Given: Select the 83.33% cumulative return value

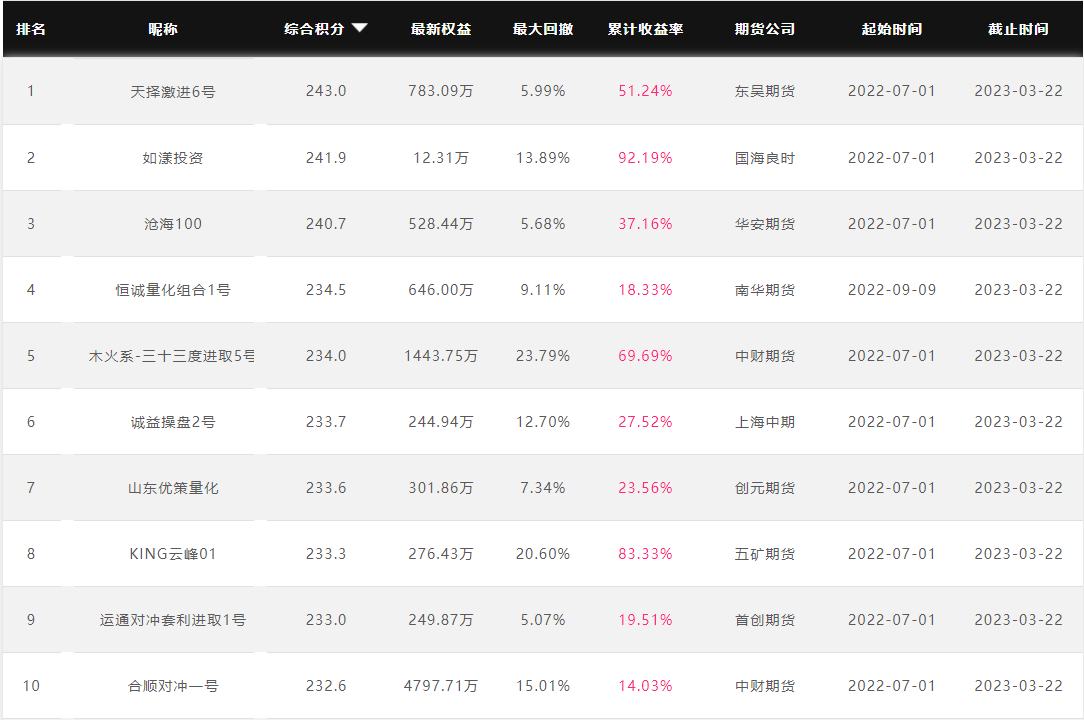Looking at the screenshot, I should pyautogui.click(x=645, y=554).
